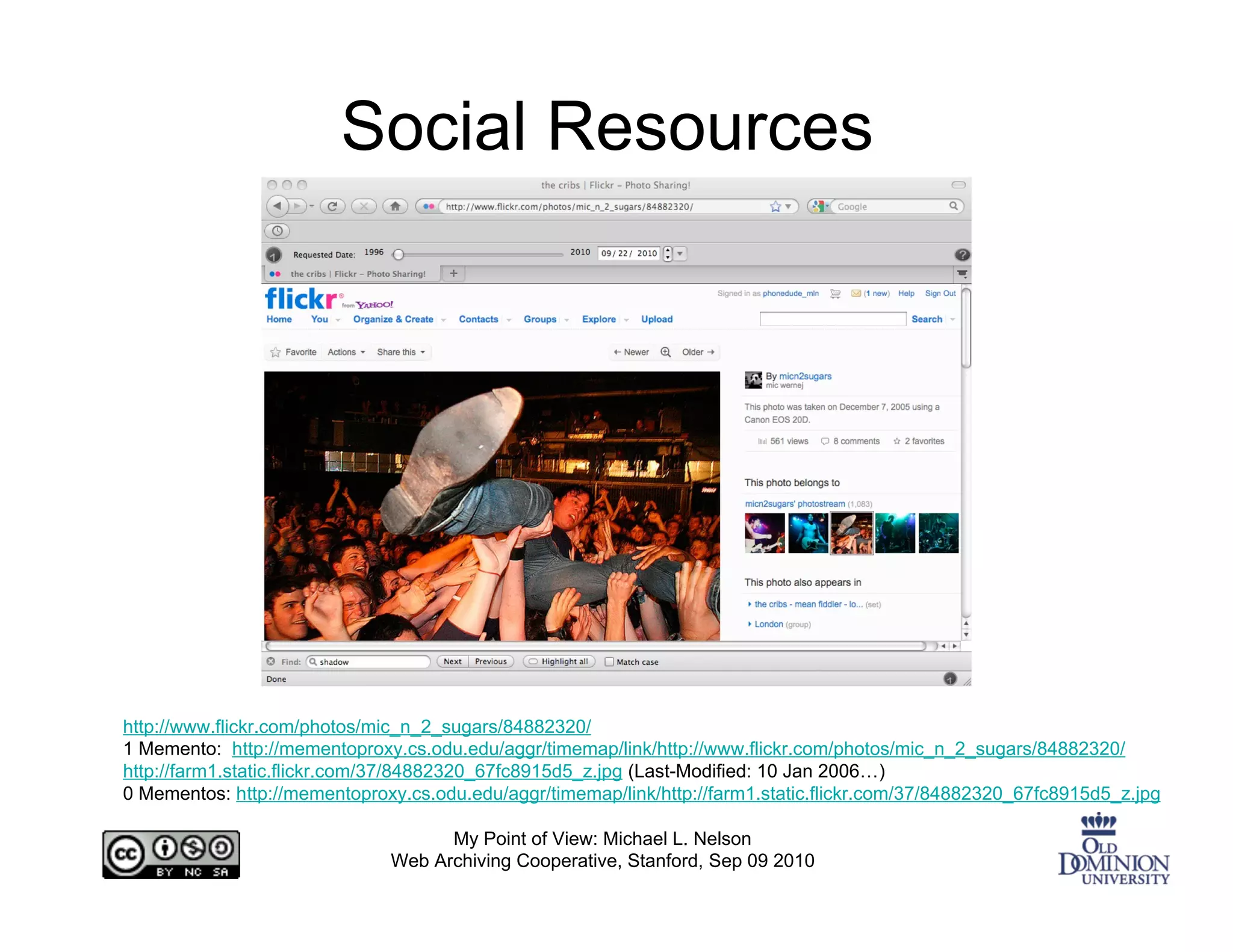Open the mail envelope icon
1233x952 pixels.
coord(856,294)
